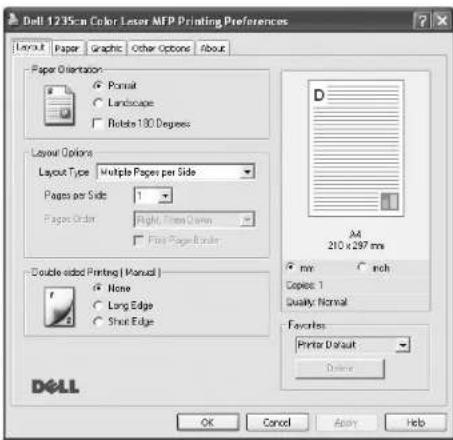
Task: Open the Layout Type dropdown
Action: coord(247,172)
